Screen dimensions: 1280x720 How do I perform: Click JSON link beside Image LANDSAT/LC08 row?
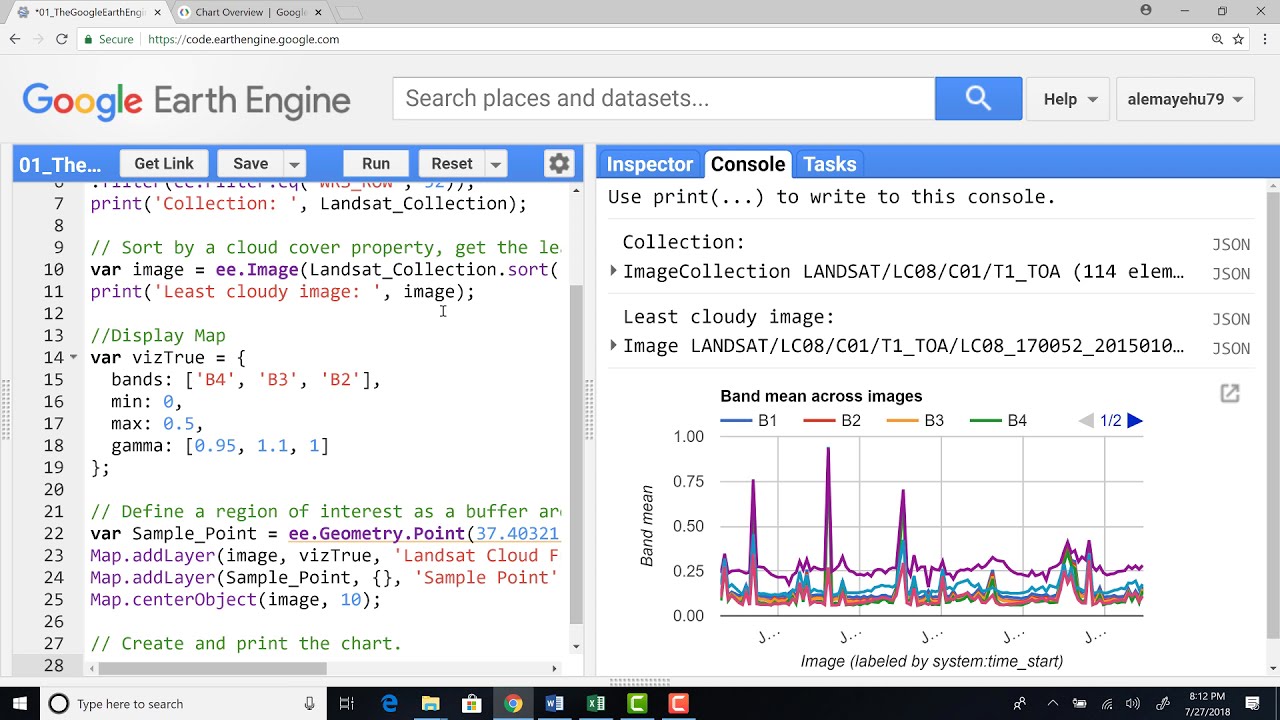pos(1231,348)
